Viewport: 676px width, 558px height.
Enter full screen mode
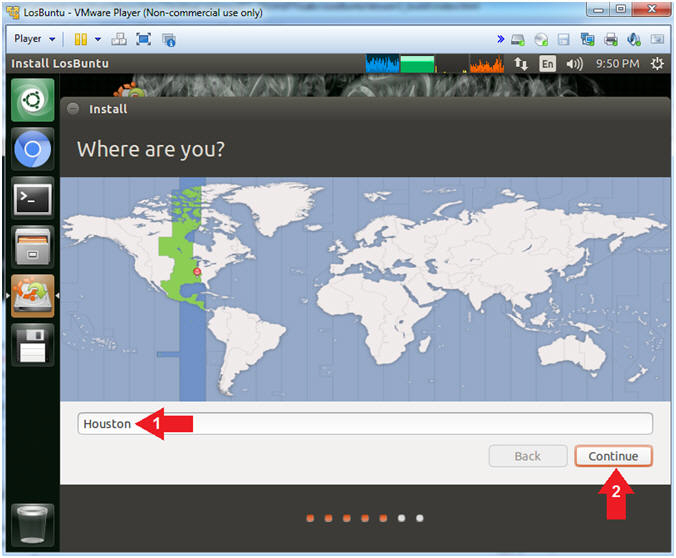point(144,39)
